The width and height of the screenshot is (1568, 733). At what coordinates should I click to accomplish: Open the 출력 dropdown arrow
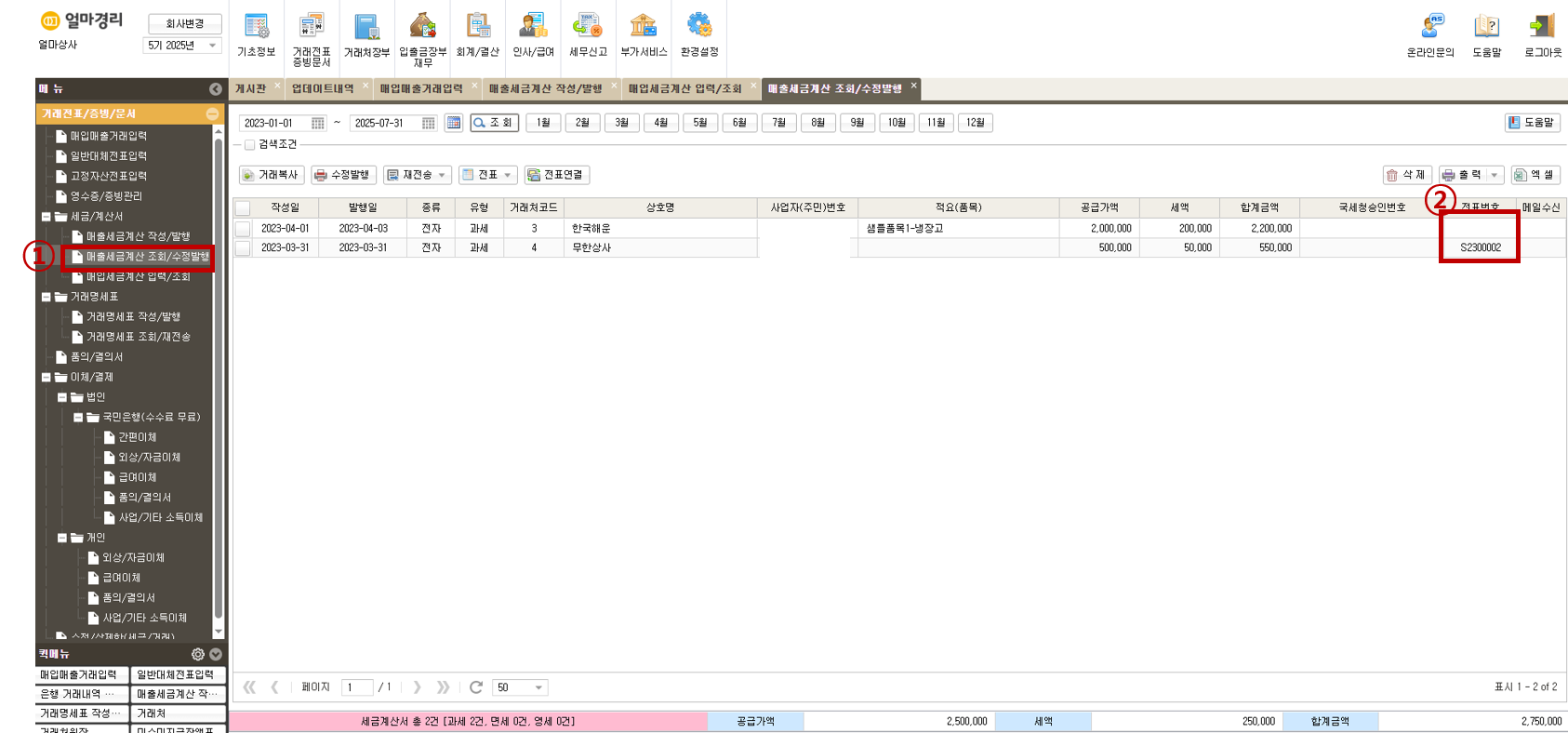[1495, 175]
